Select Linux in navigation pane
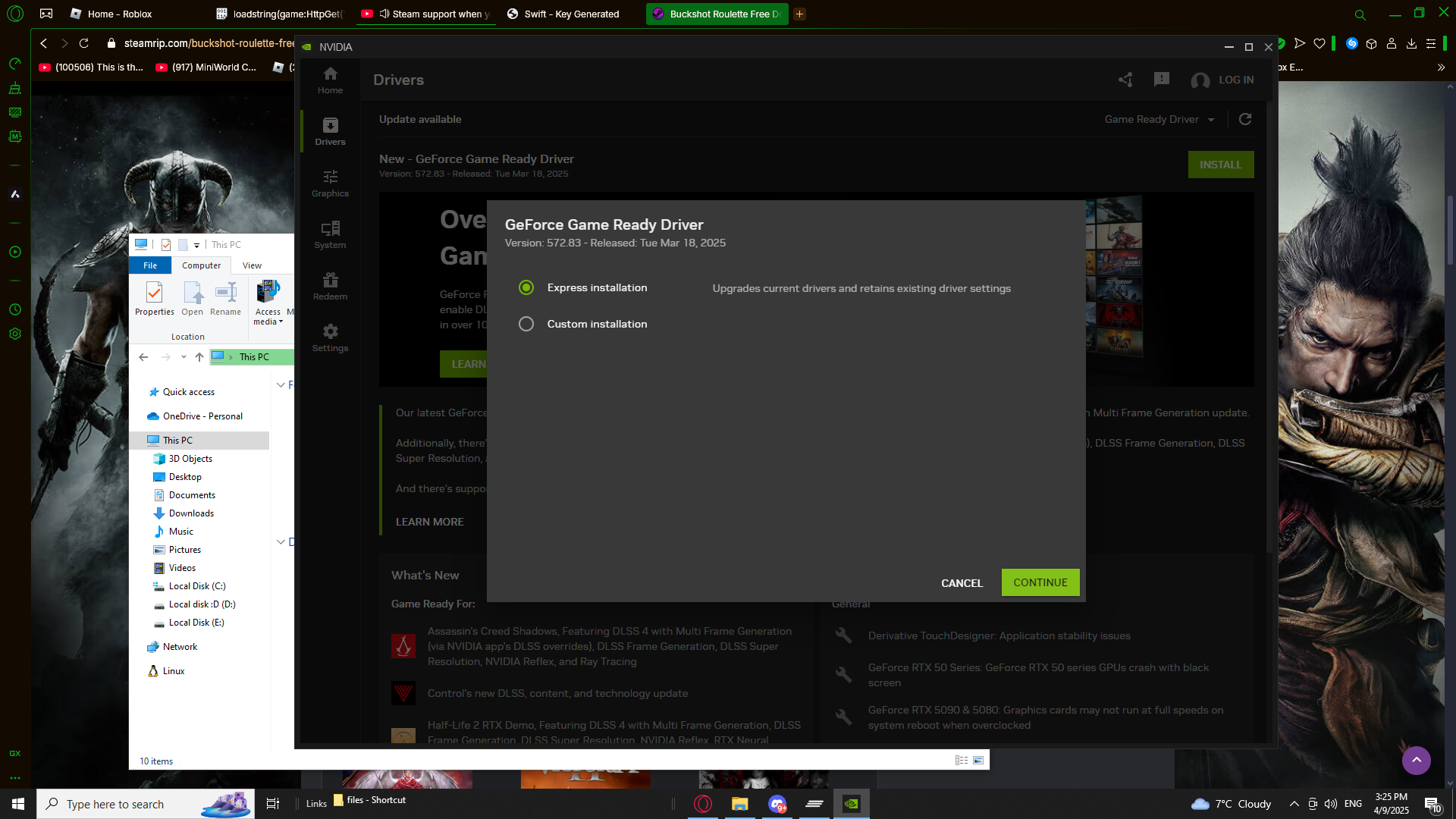The width and height of the screenshot is (1456, 819). coord(173,671)
